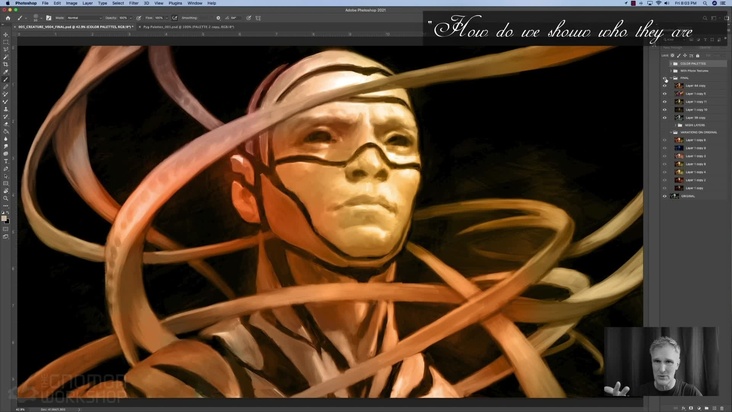
Task: Toggle visibility of Layer 44 copy
Action: 665,86
